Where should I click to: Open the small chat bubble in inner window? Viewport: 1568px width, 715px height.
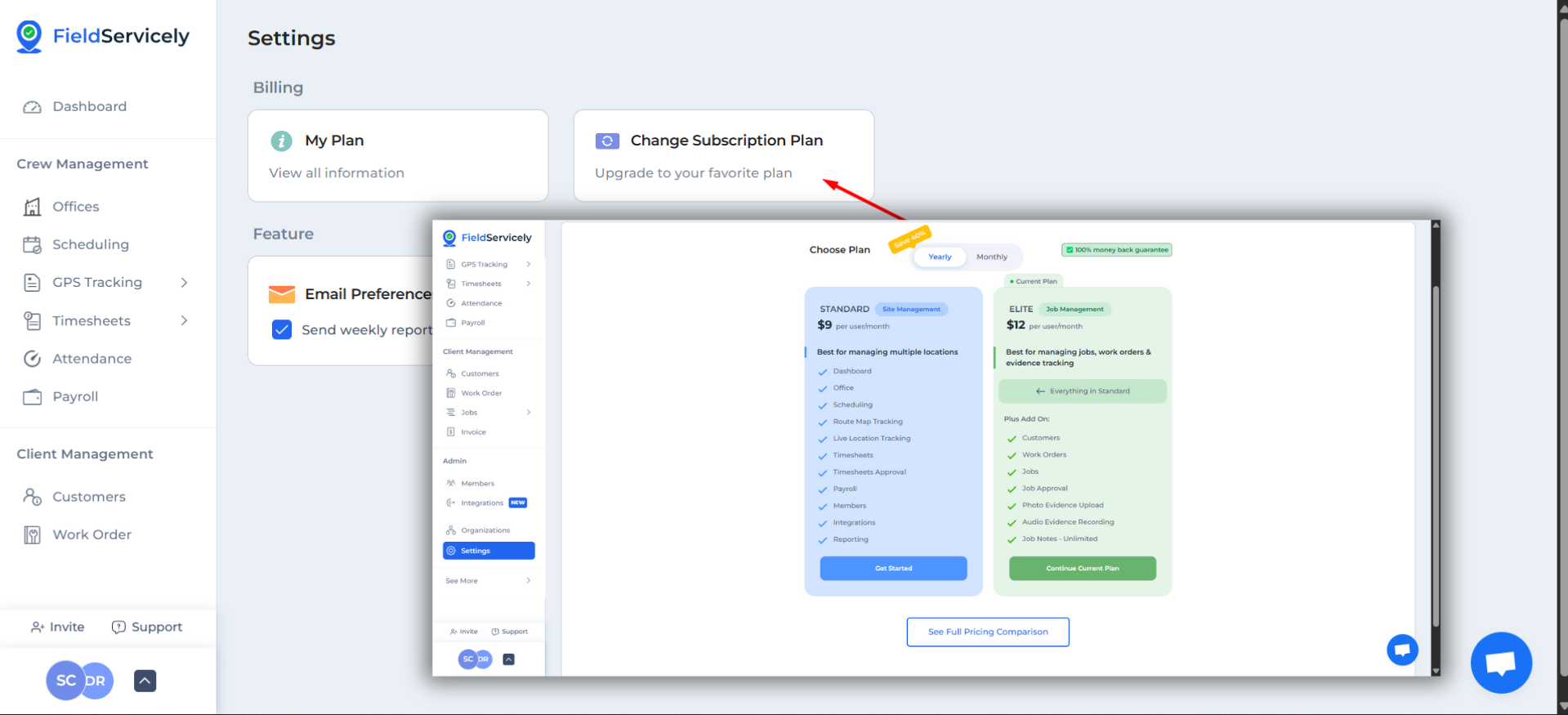1402,650
